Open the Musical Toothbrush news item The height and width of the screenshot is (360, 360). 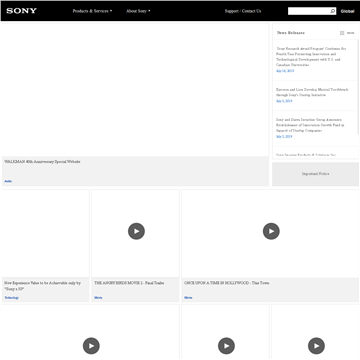pos(312,92)
